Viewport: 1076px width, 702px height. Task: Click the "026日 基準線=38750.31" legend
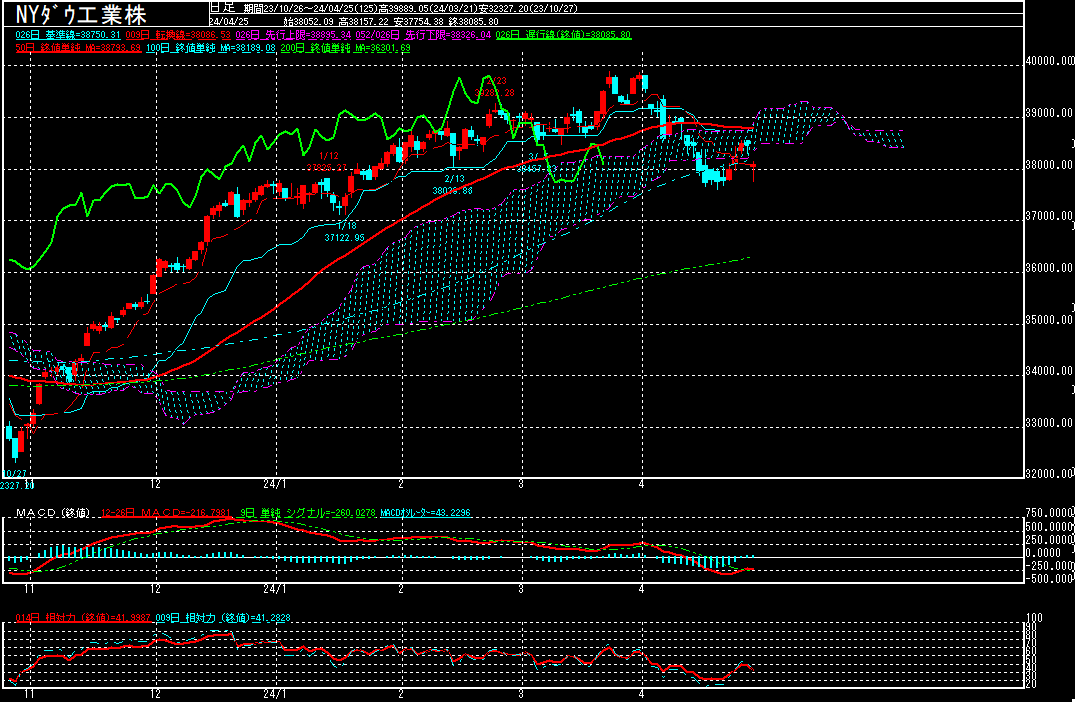pyautogui.click(x=68, y=34)
